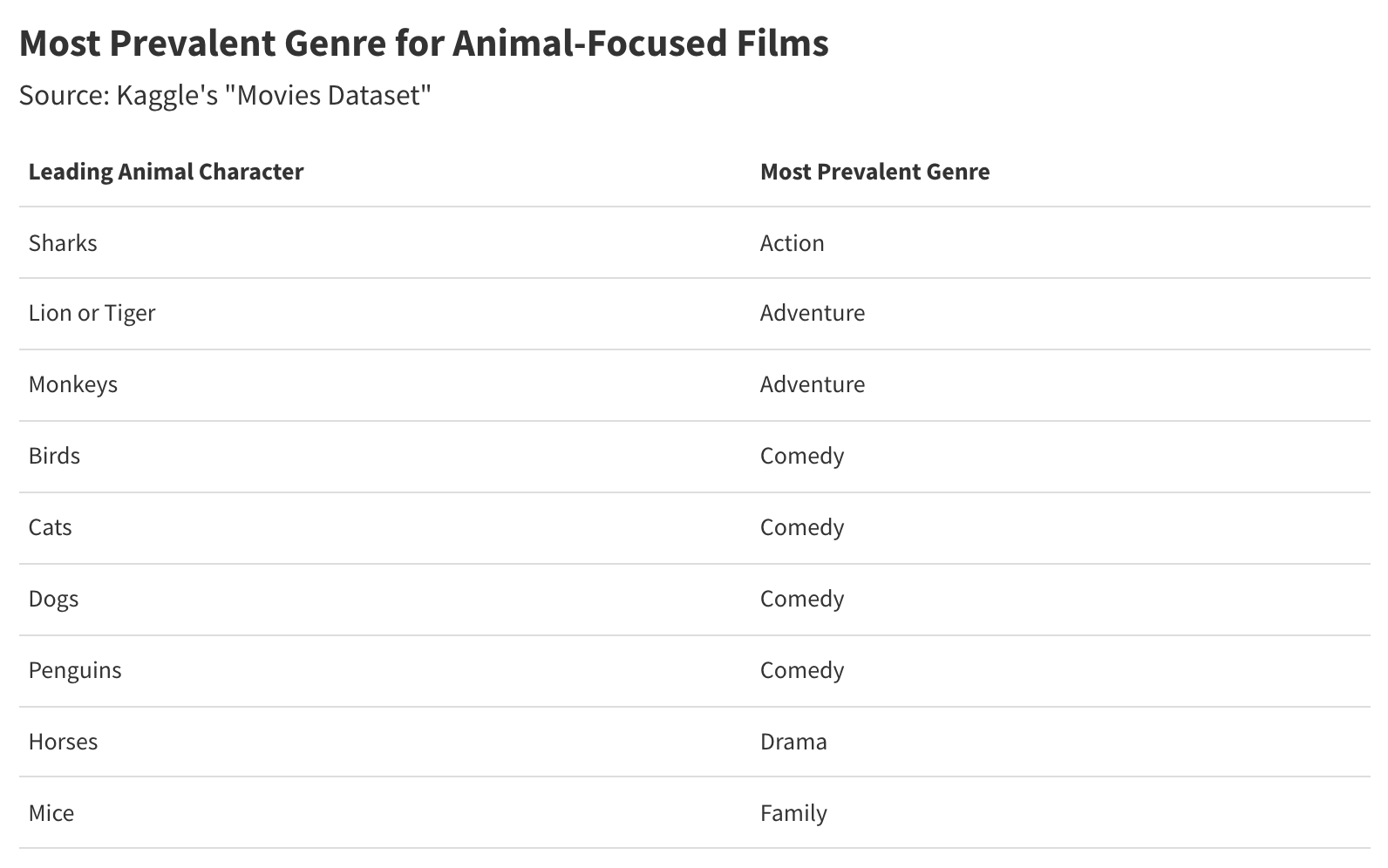Click Comedy genre in the Penguins row
The height and width of the screenshot is (868, 1388).
801,670
